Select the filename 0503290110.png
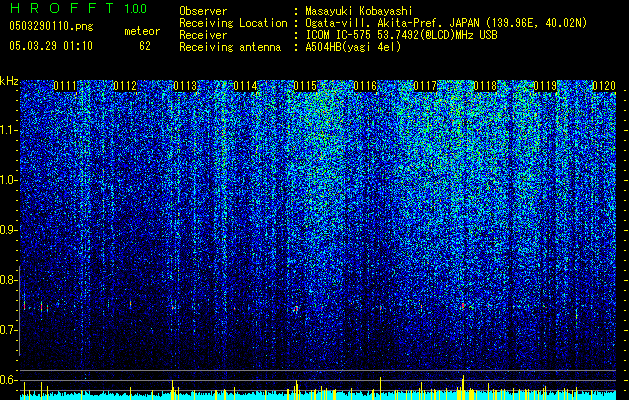The image size is (629, 400). pyautogui.click(x=51, y=26)
